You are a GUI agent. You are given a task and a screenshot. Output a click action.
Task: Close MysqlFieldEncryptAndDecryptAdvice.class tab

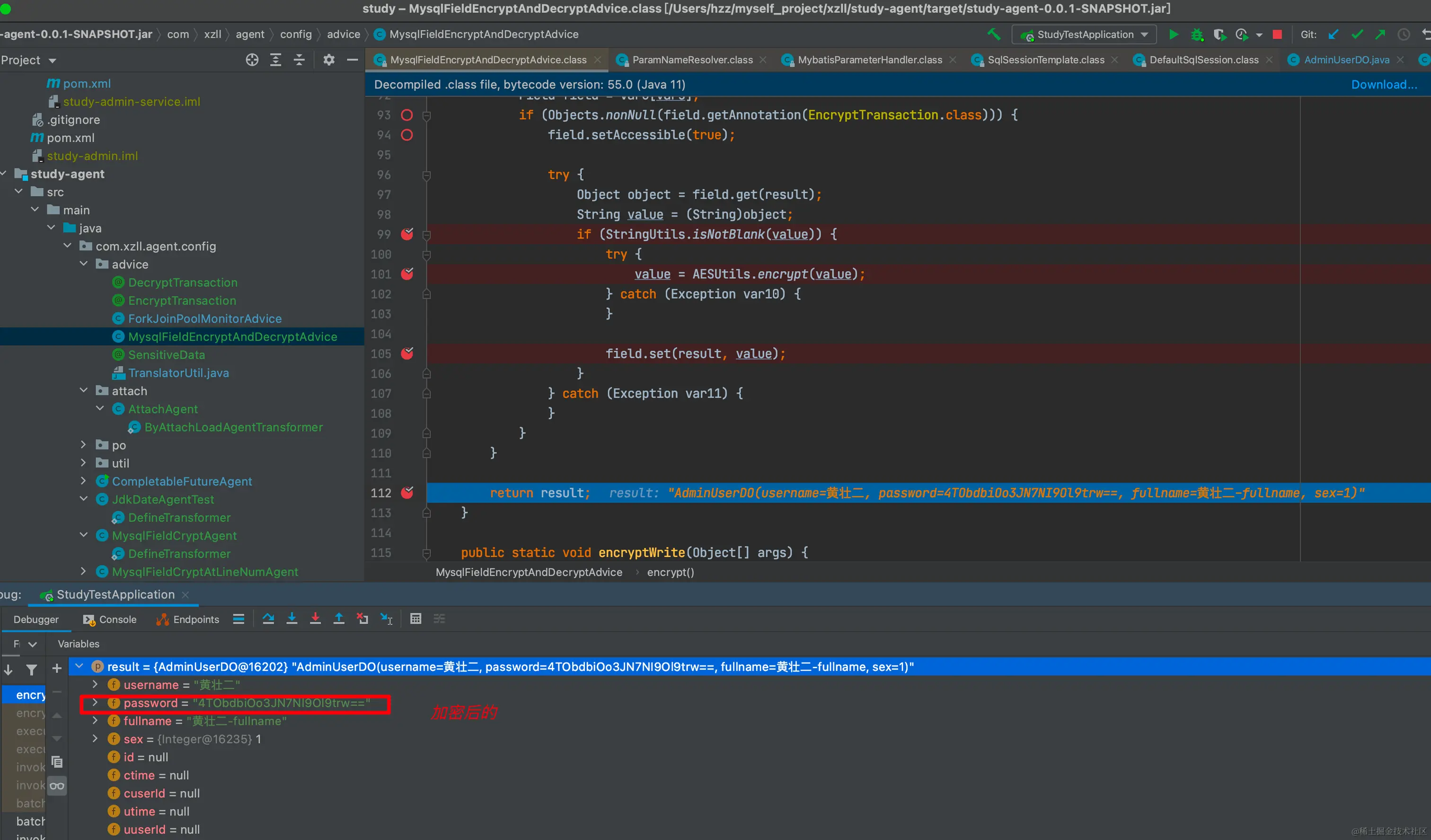(x=597, y=60)
